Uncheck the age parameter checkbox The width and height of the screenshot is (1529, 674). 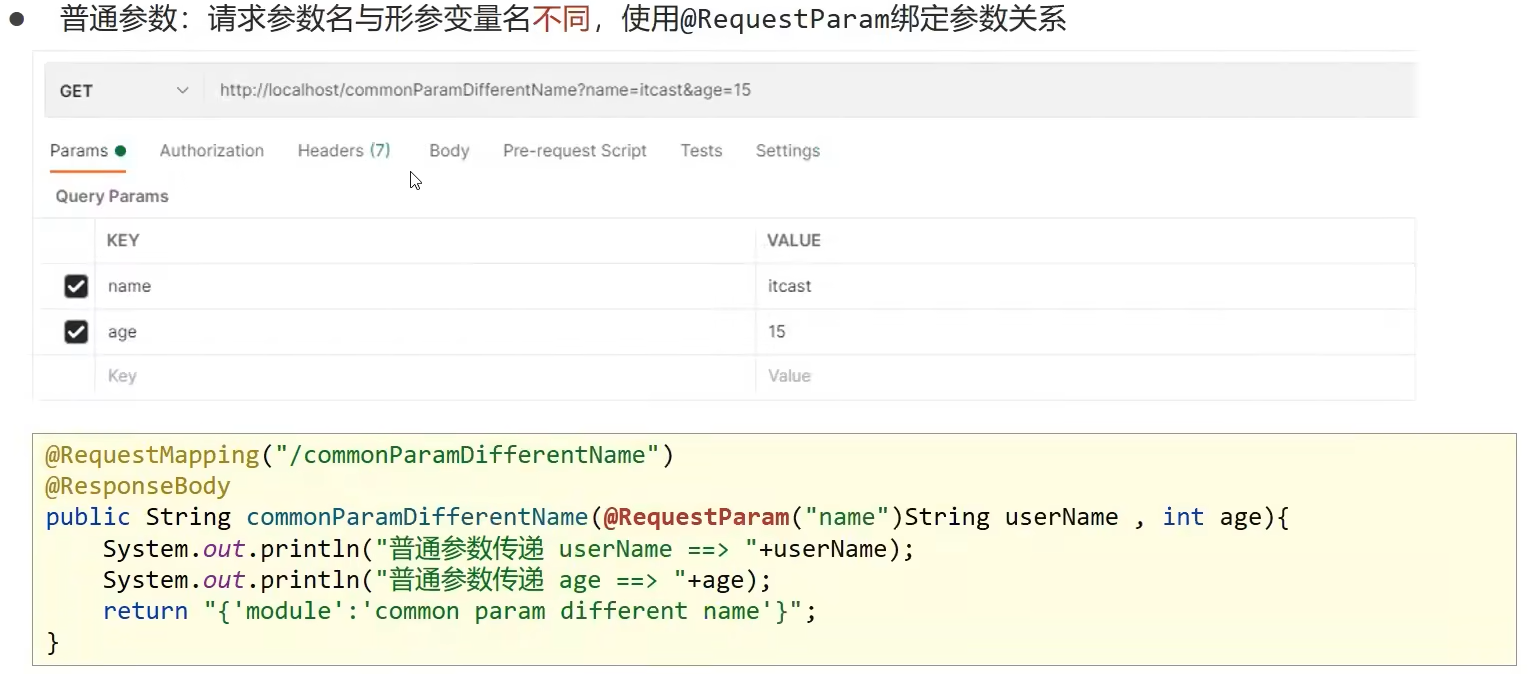76,332
